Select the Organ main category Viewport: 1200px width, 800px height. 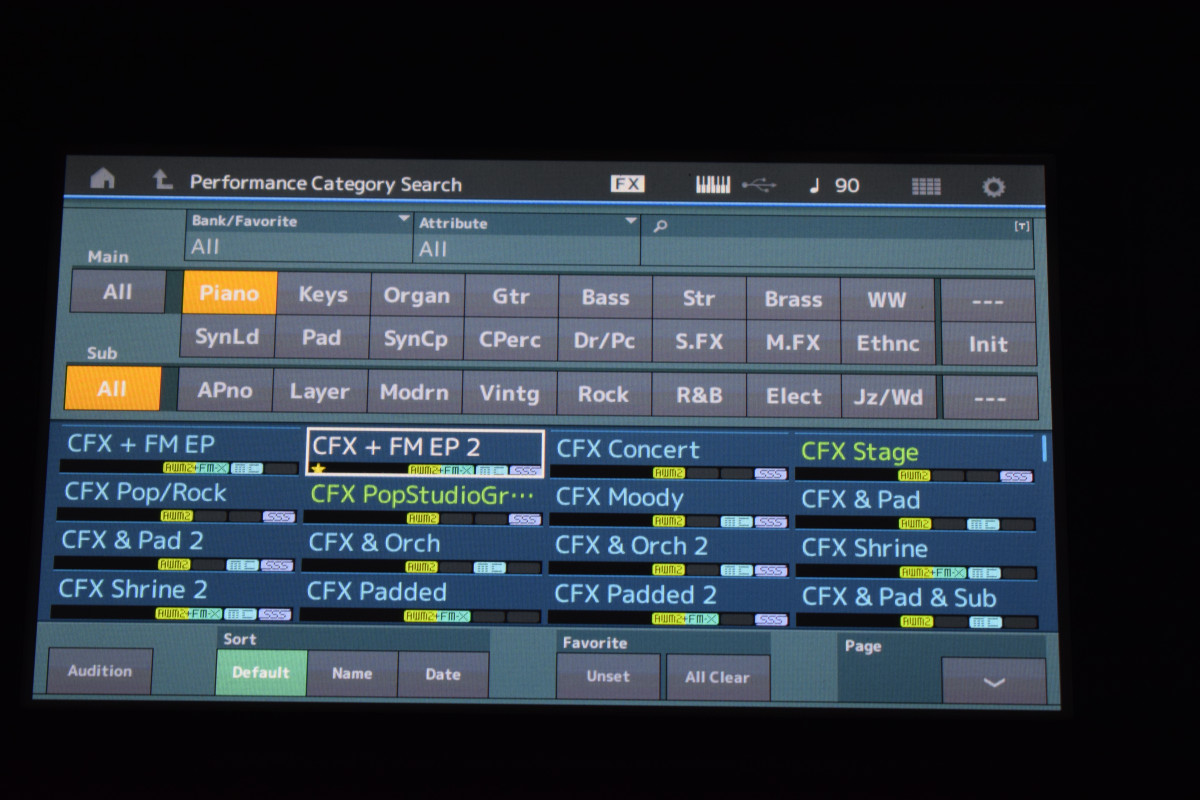[417, 296]
